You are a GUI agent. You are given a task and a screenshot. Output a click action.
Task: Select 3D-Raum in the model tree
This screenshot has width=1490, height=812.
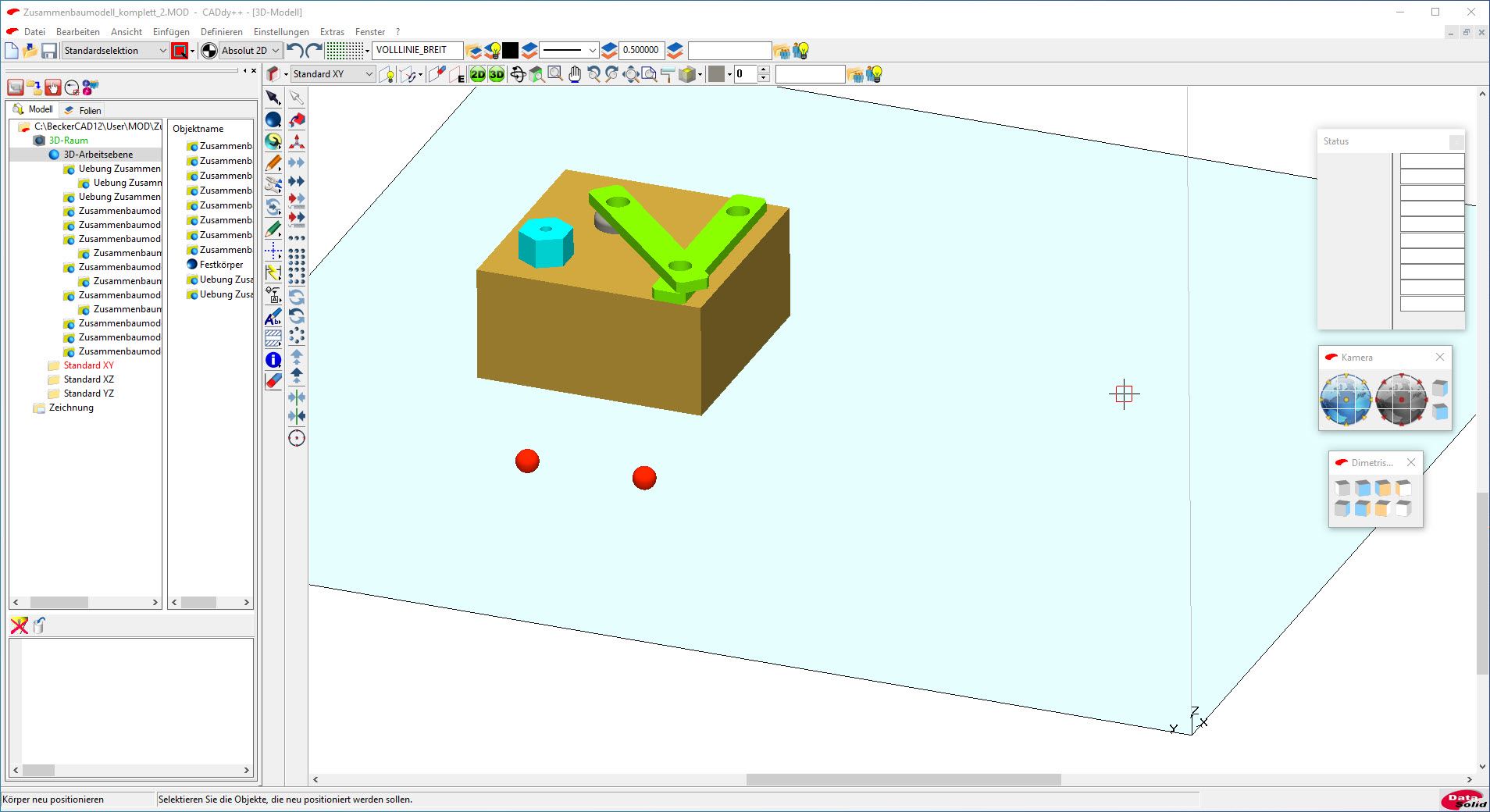(68, 141)
